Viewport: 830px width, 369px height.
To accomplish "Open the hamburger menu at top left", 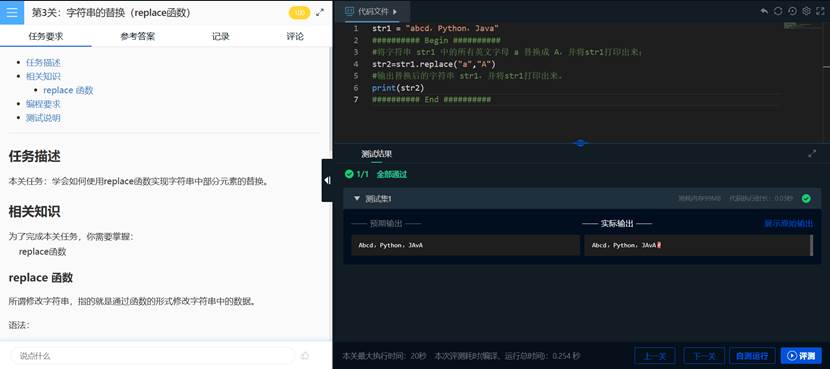I will coord(12,12).
